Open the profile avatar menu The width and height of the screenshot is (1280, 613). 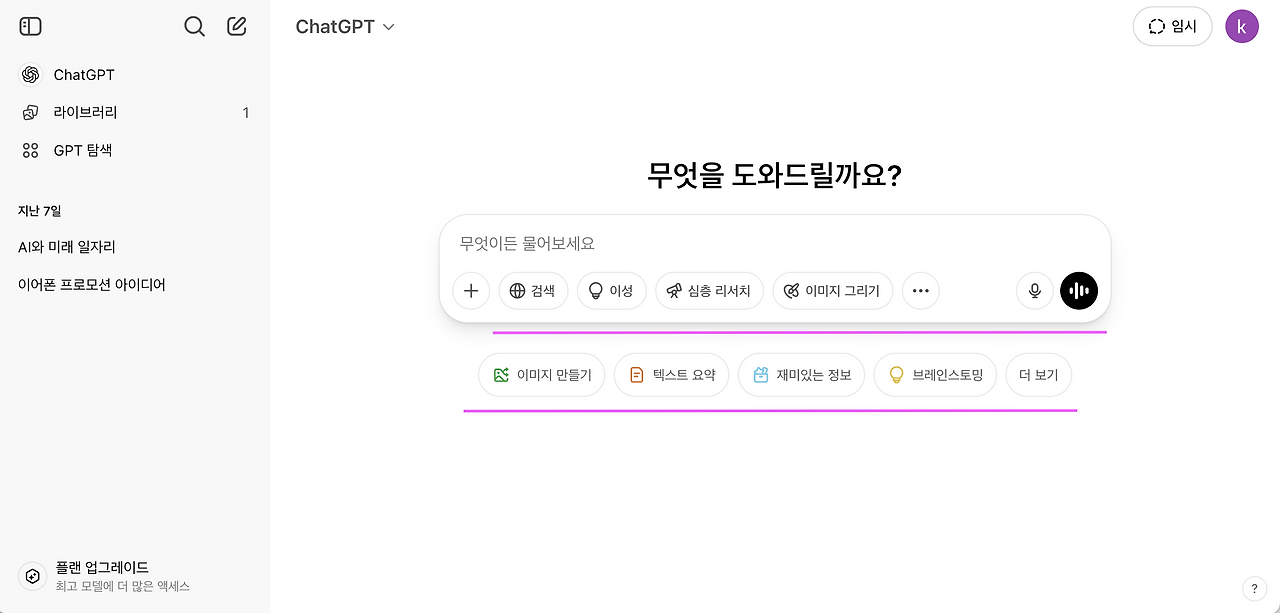point(1242,26)
